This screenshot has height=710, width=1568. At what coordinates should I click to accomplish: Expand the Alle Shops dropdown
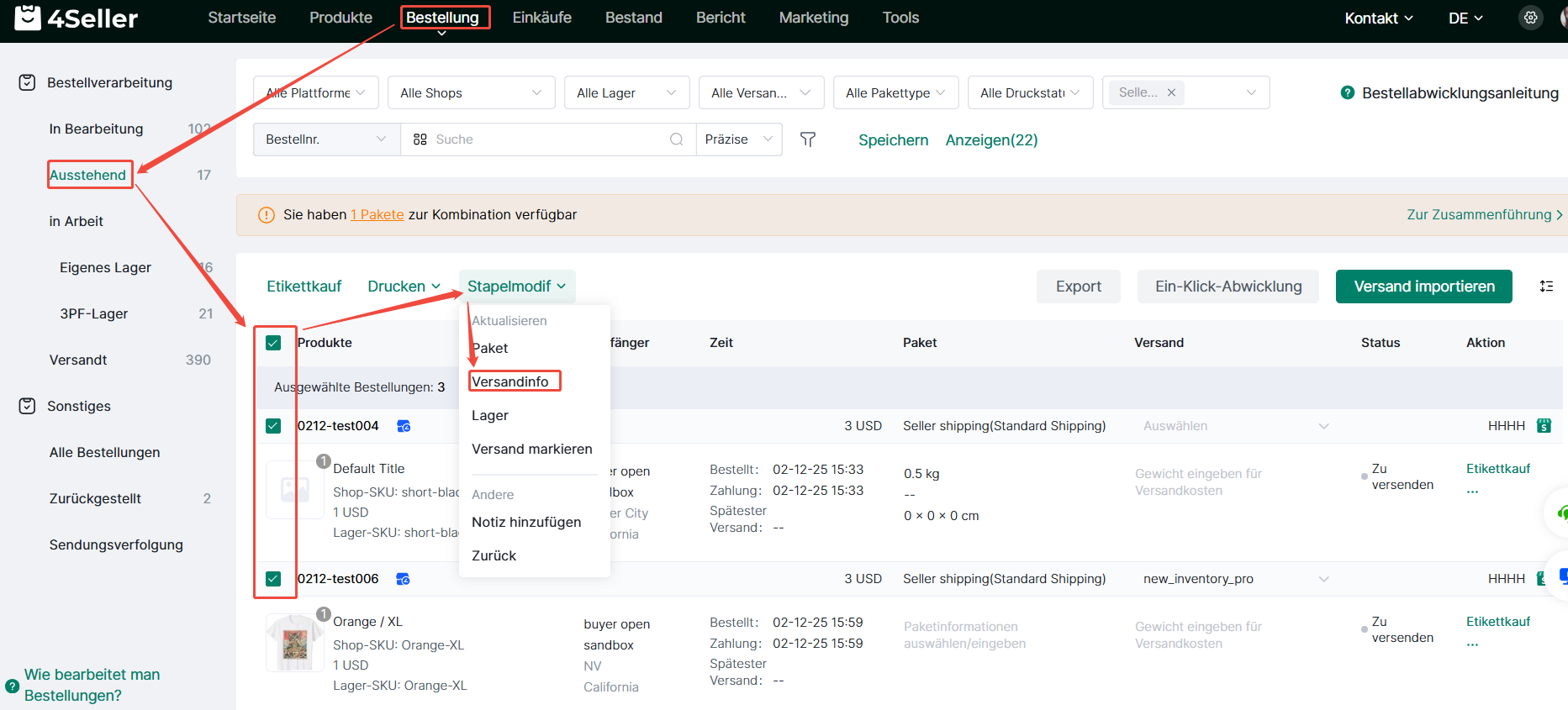471,93
